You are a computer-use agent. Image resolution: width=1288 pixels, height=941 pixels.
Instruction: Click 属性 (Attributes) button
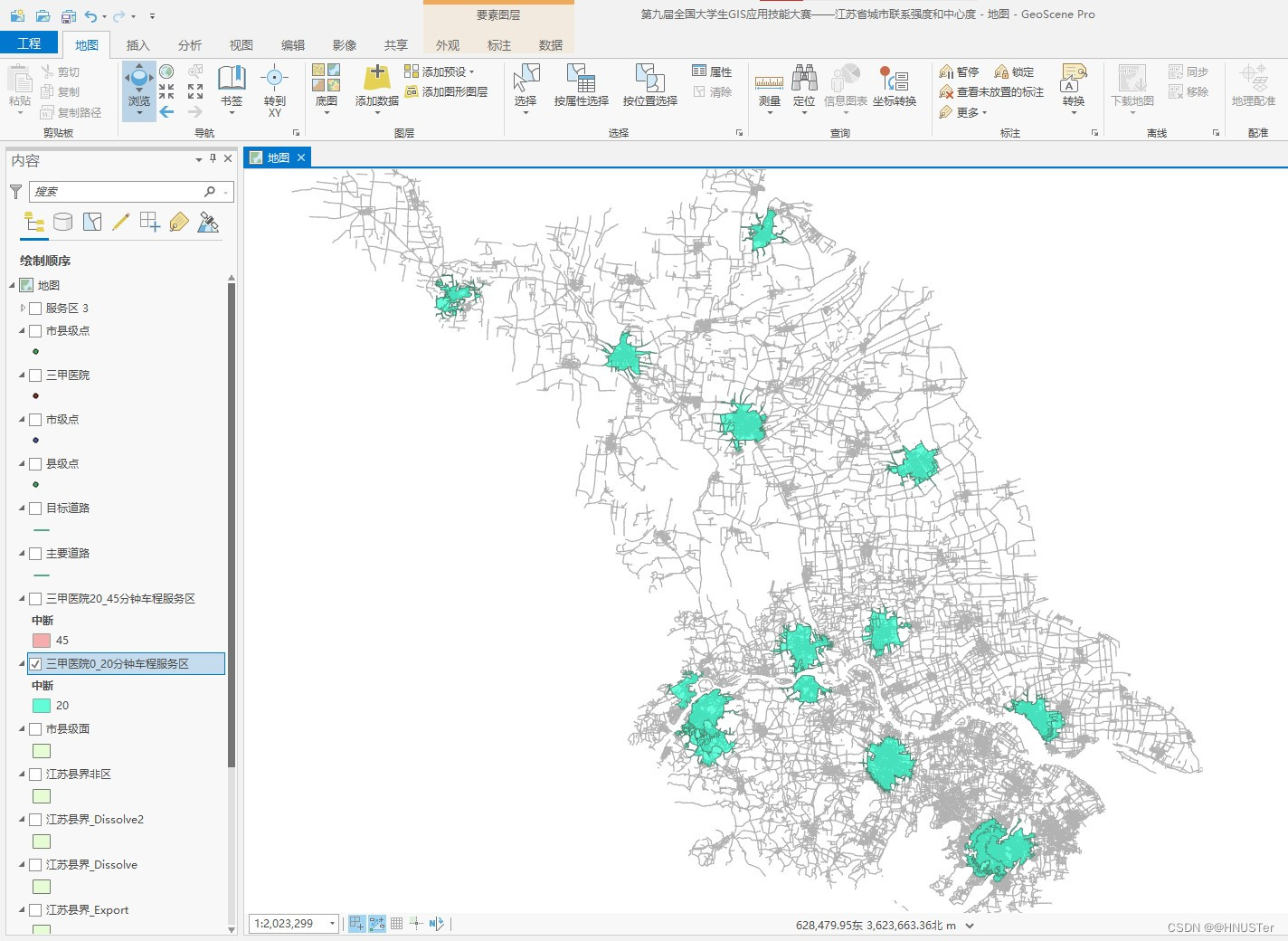(x=712, y=71)
